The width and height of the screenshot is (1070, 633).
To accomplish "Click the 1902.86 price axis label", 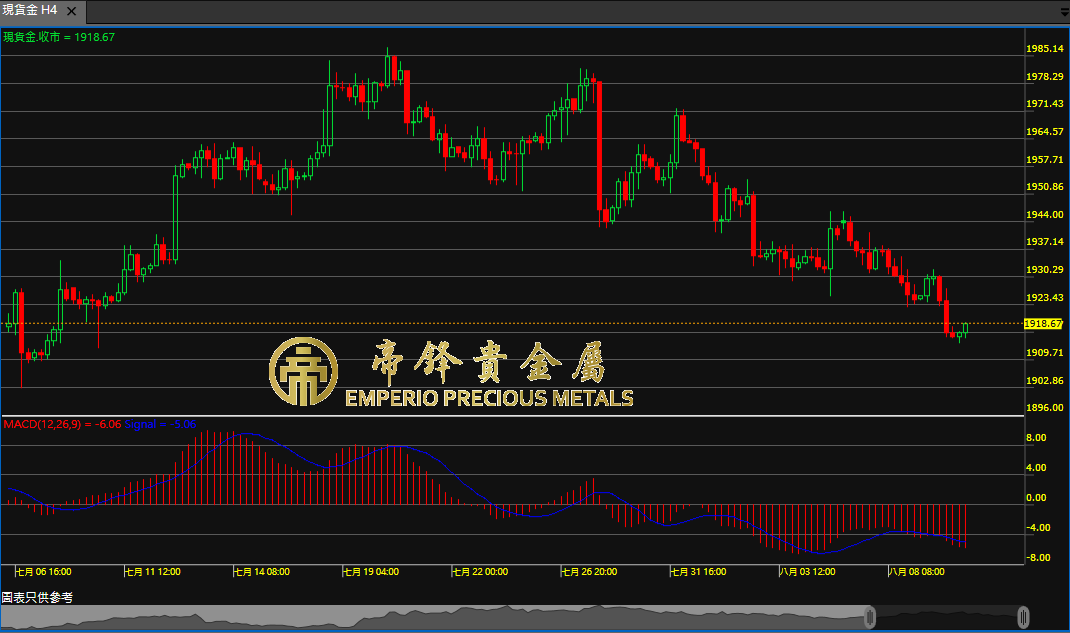I will (x=1045, y=381).
